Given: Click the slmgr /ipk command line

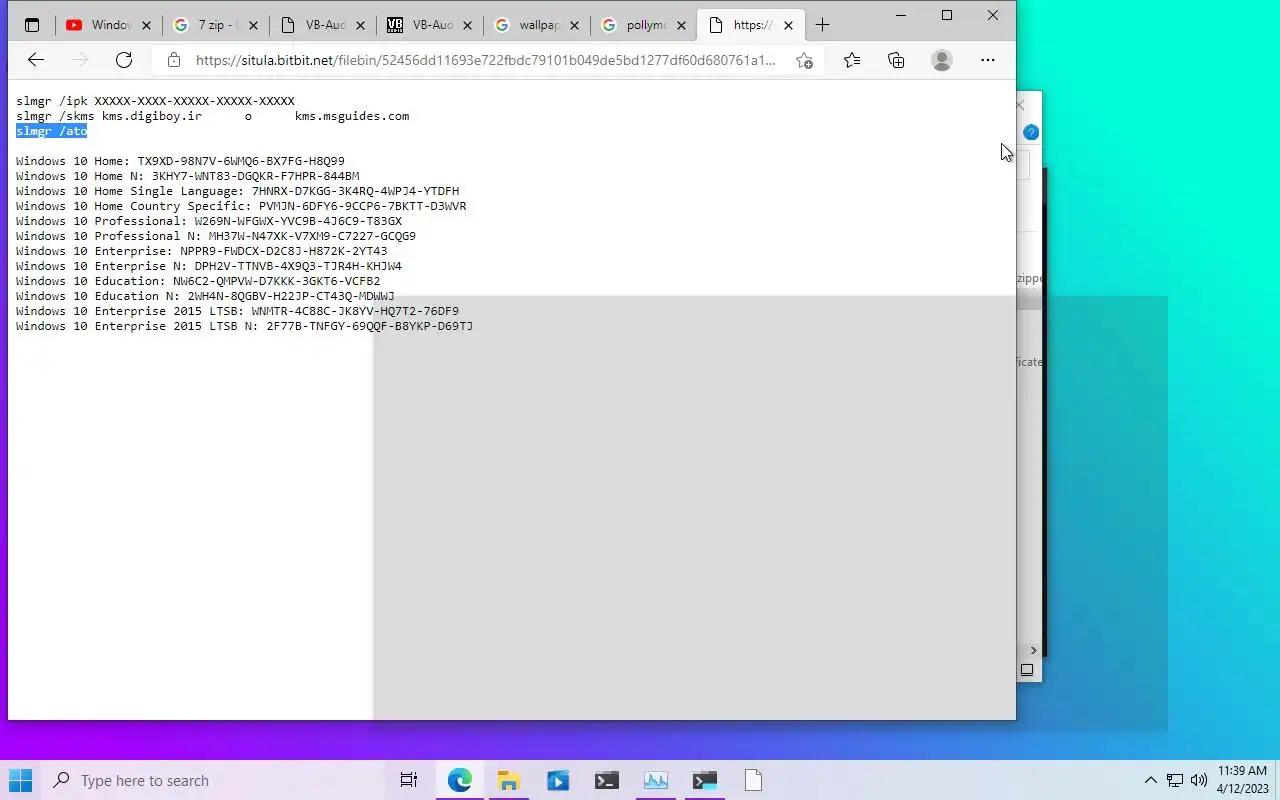Looking at the screenshot, I should tap(155, 101).
